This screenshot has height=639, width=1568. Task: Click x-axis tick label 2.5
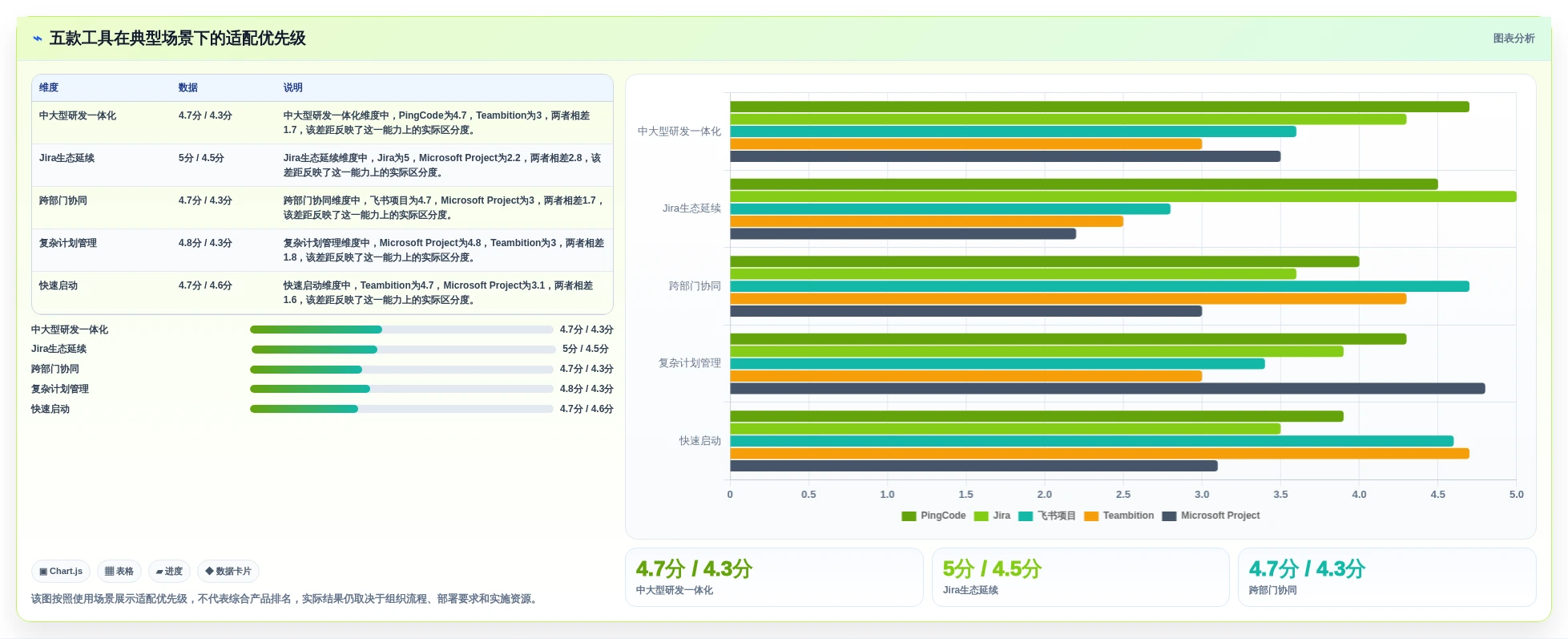pyautogui.click(x=1123, y=495)
